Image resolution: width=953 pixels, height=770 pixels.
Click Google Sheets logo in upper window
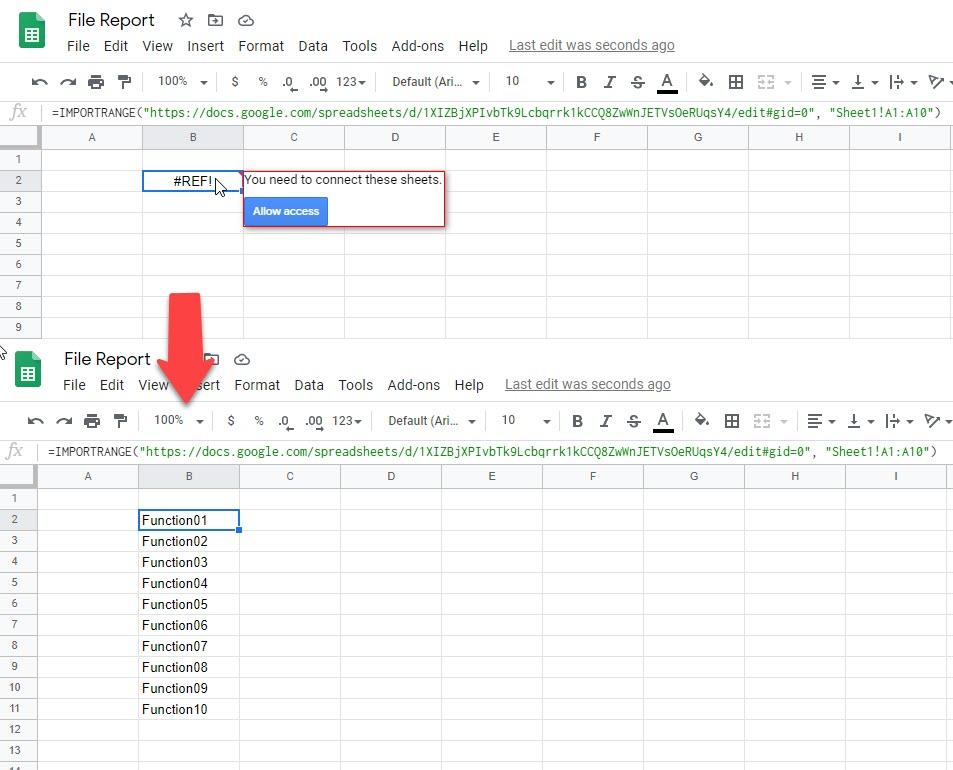click(x=32, y=30)
